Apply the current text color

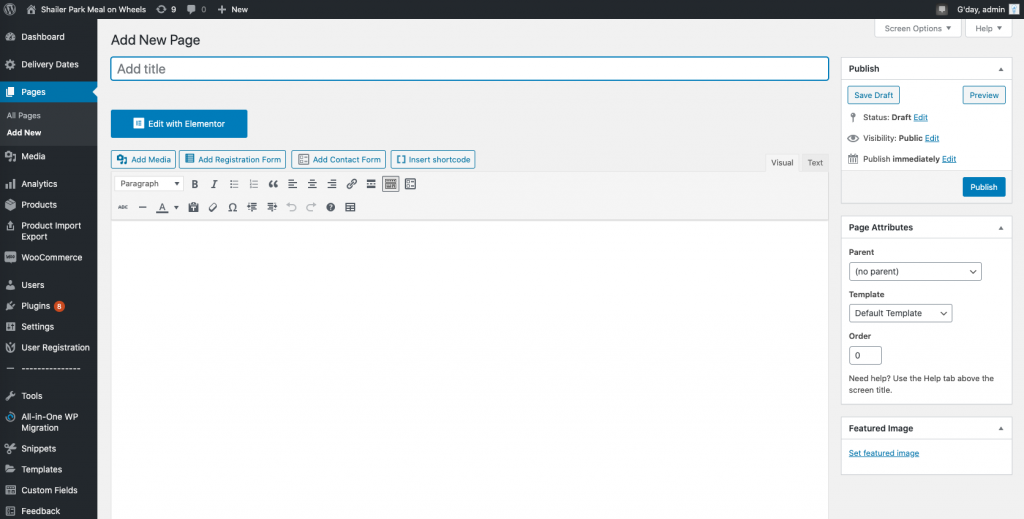point(162,208)
